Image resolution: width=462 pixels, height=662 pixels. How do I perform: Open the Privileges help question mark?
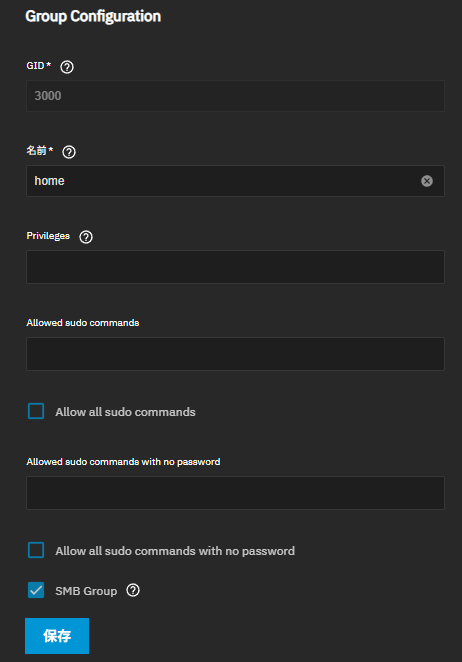86,237
